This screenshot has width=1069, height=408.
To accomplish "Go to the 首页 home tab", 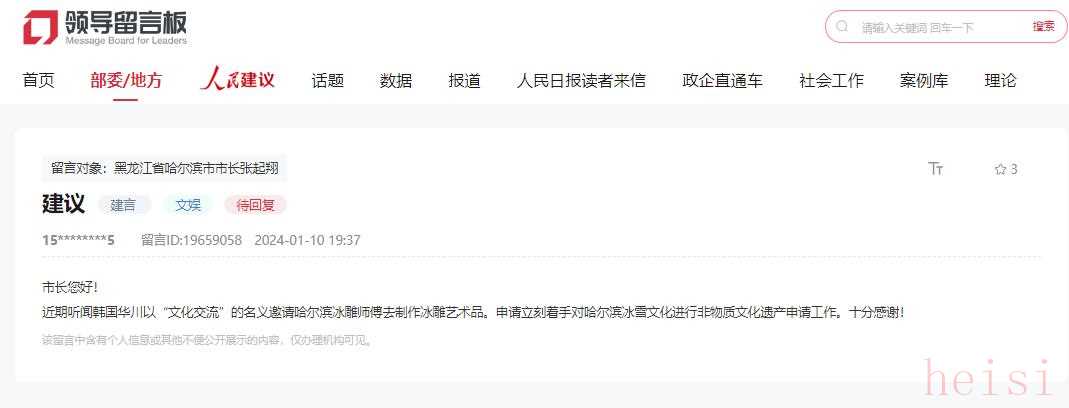I will tap(38, 81).
